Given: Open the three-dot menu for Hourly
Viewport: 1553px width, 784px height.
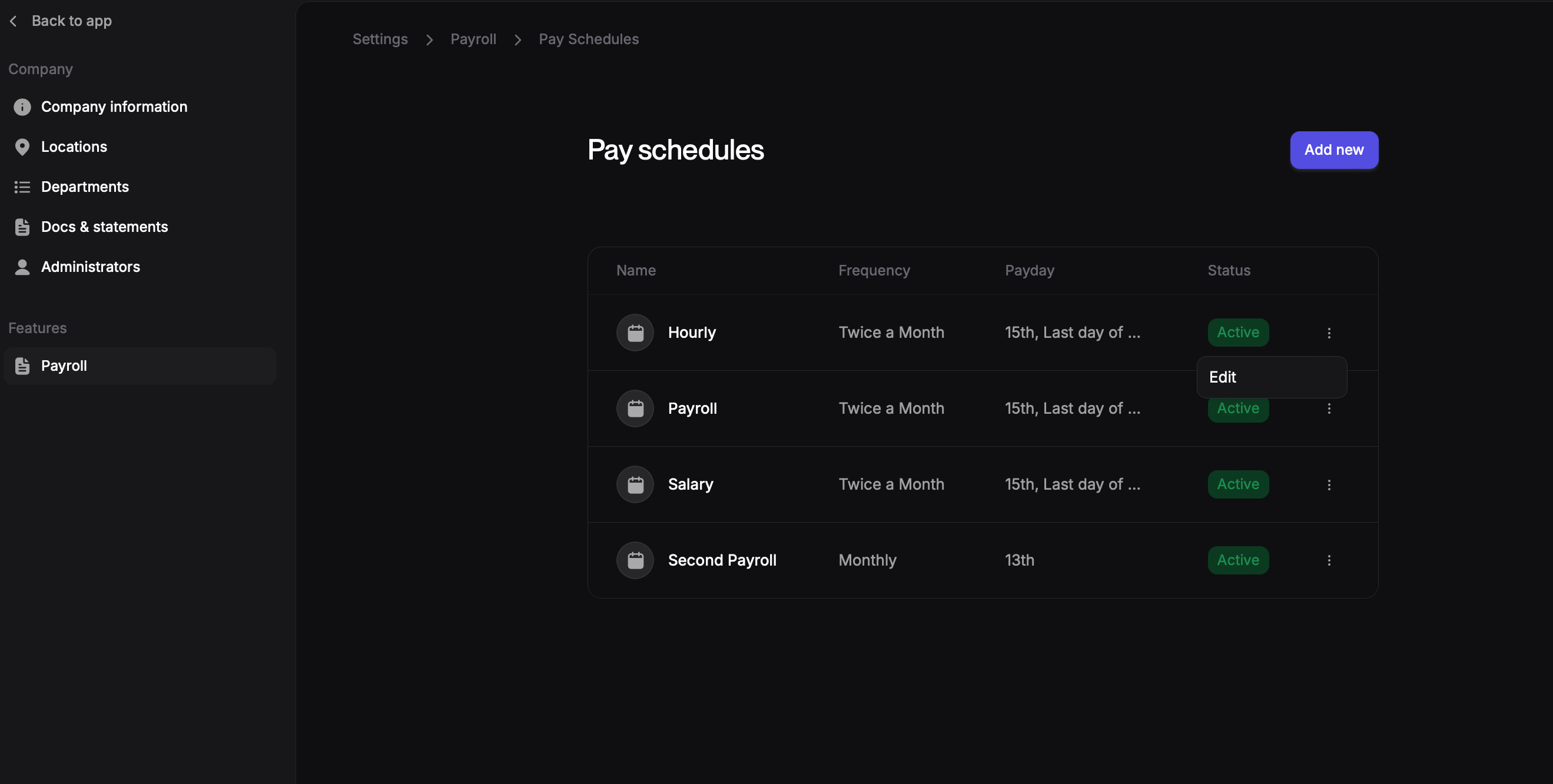Looking at the screenshot, I should coord(1329,333).
